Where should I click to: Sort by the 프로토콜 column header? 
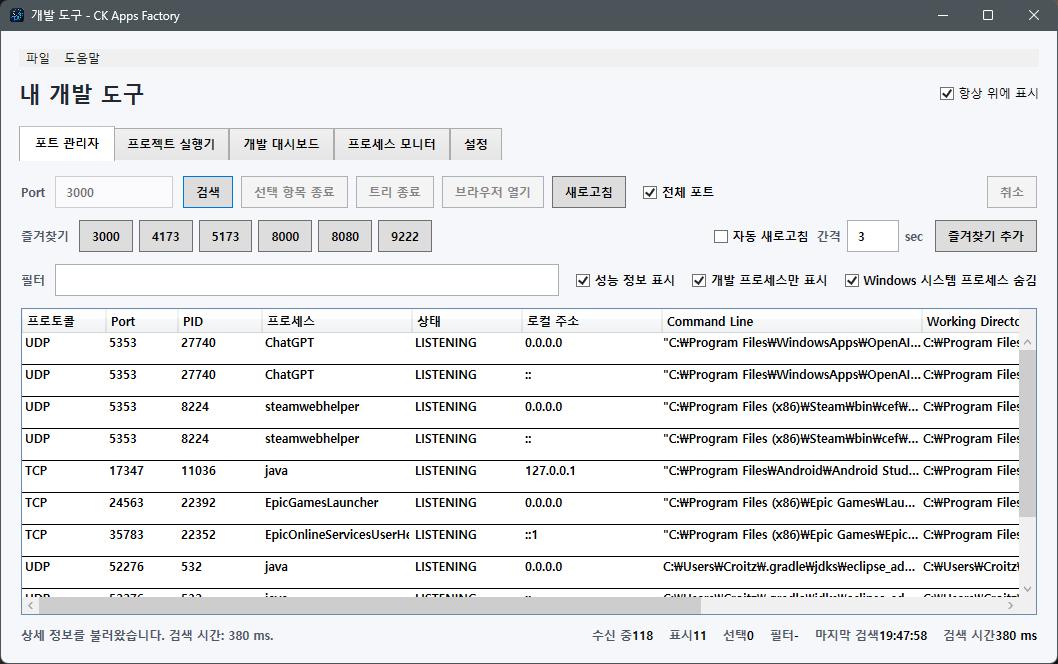[x=63, y=321]
